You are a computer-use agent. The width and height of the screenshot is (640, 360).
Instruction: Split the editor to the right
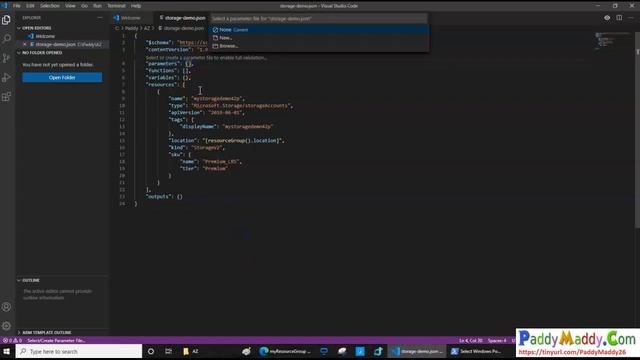point(619,18)
